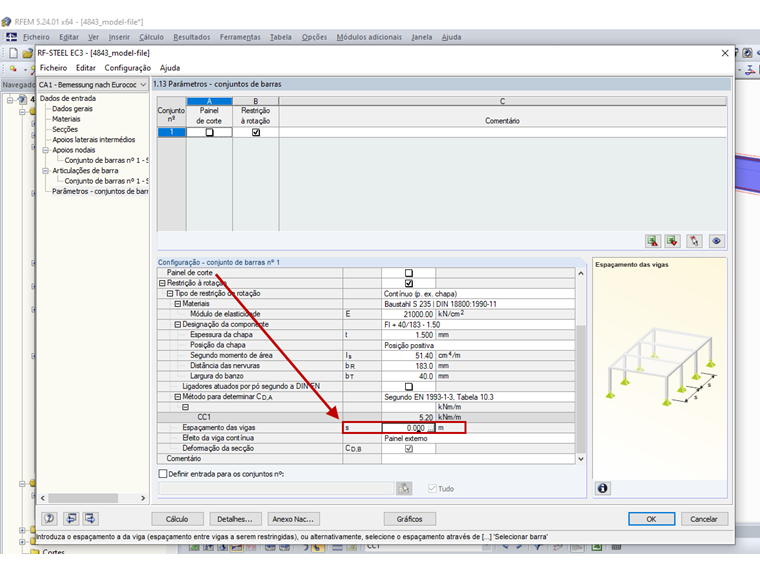Image resolution: width=760 pixels, height=570 pixels.
Task: Go to previous table with left-arrow icon
Action: [x=71, y=519]
